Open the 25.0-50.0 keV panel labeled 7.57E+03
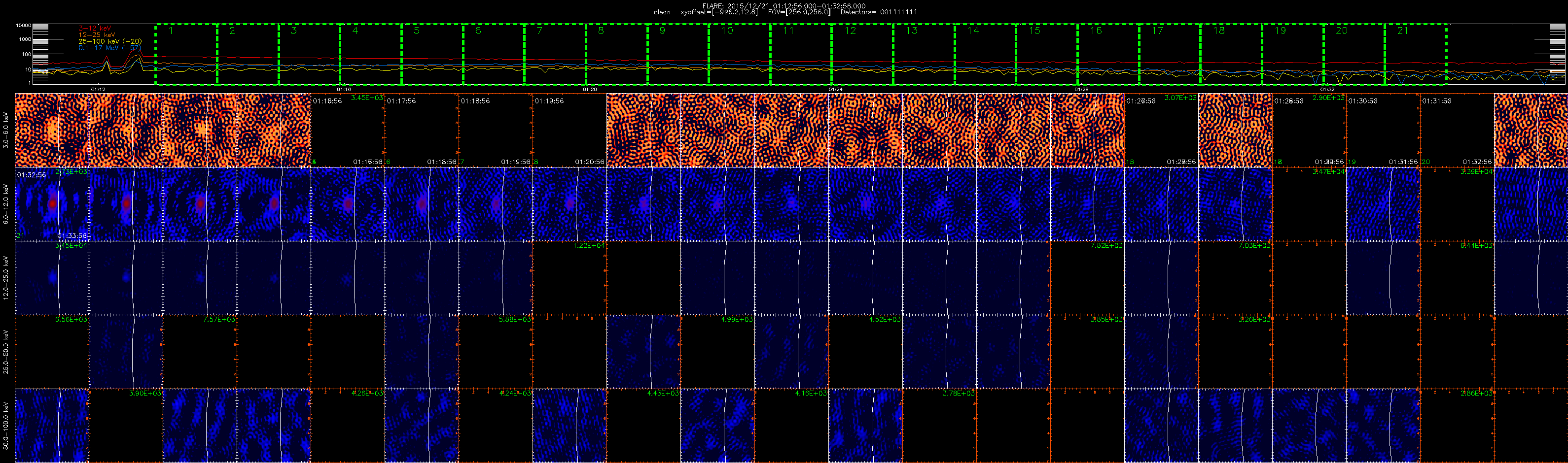1568x463 pixels. [x=200, y=351]
